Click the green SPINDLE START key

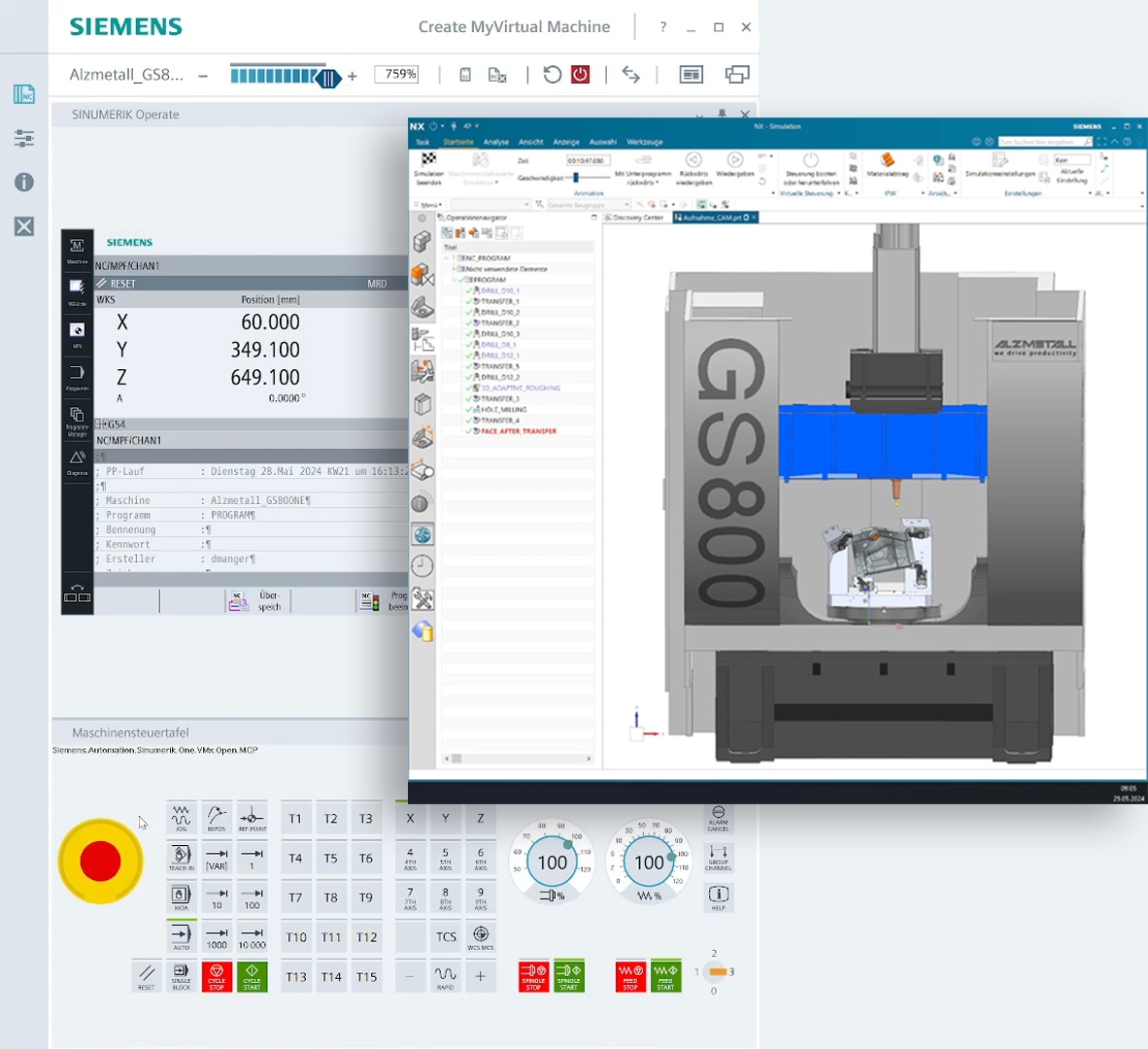click(x=569, y=976)
